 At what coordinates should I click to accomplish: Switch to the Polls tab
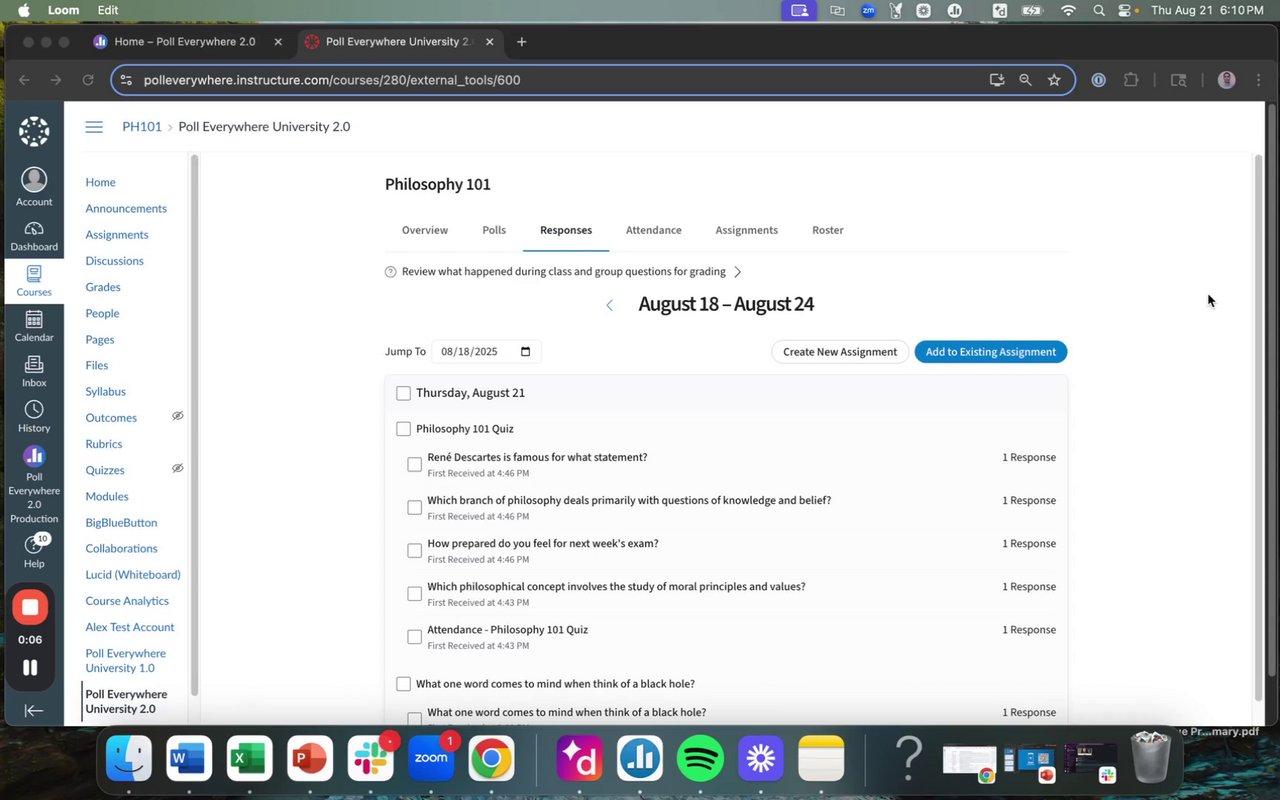[x=494, y=230]
